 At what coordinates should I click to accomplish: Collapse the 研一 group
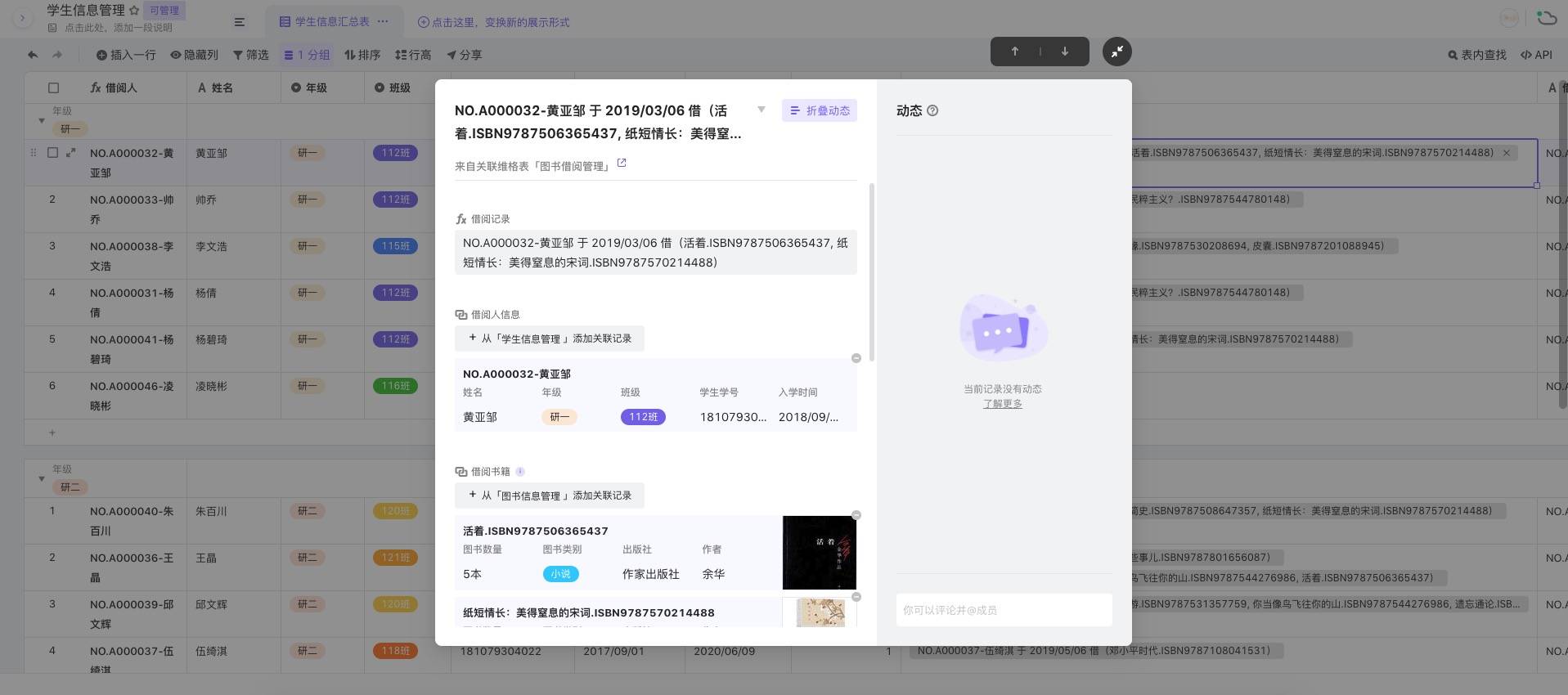(42, 121)
